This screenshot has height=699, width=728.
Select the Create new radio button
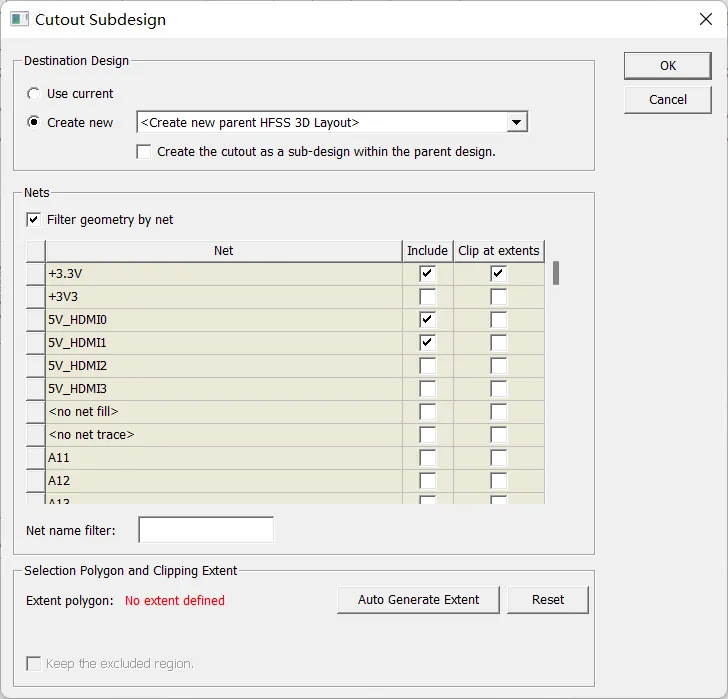(33, 122)
